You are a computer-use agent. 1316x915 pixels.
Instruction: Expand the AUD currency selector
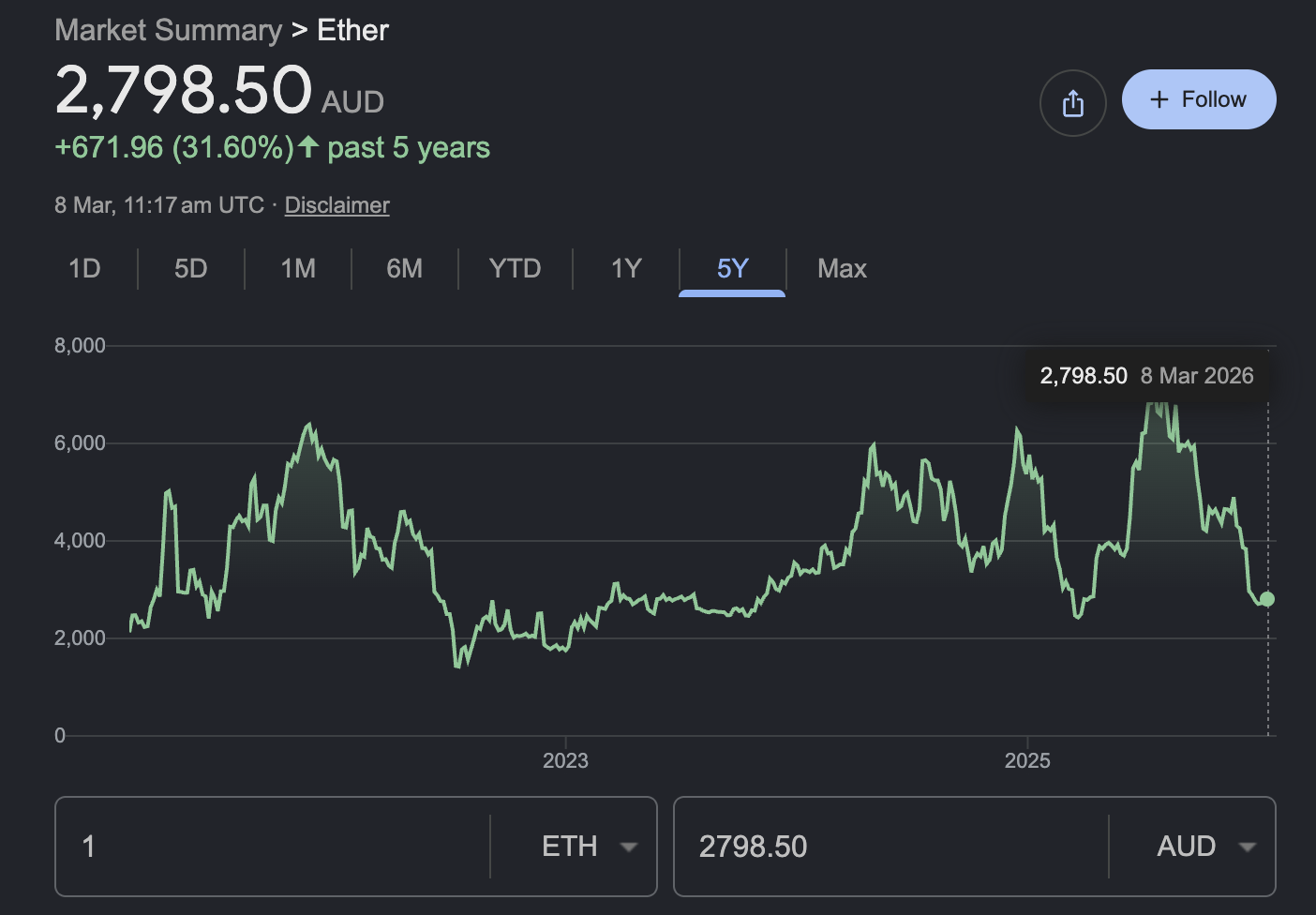click(1204, 847)
